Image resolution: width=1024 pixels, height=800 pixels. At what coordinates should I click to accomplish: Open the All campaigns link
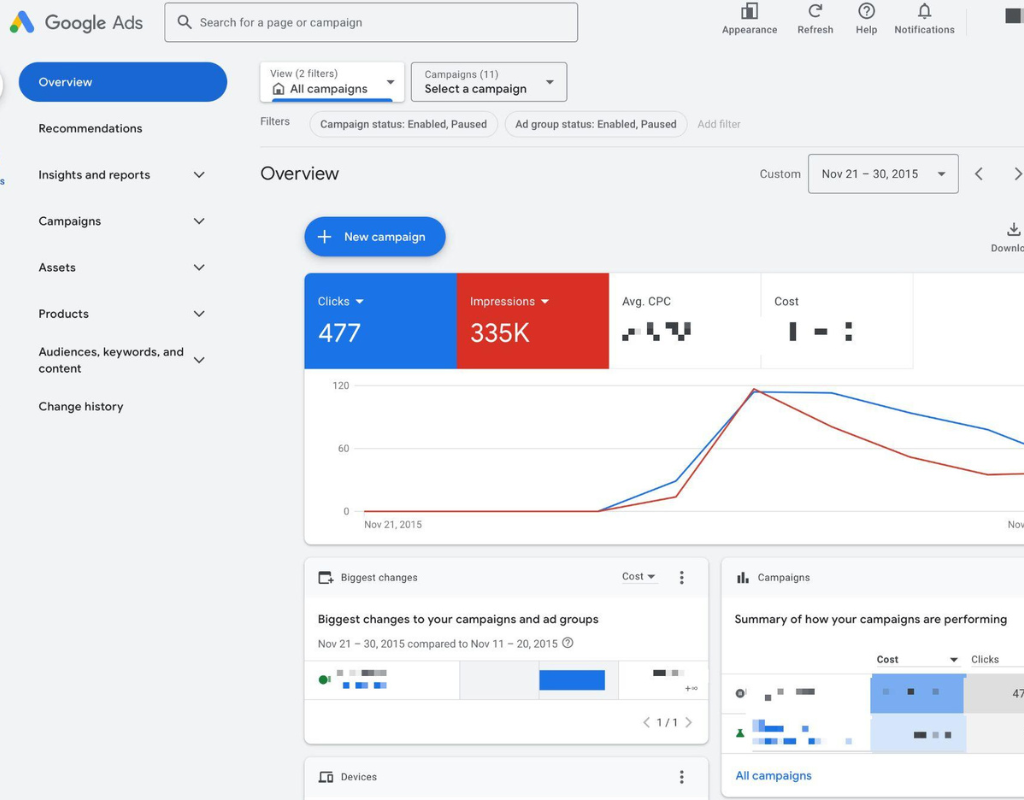point(773,776)
